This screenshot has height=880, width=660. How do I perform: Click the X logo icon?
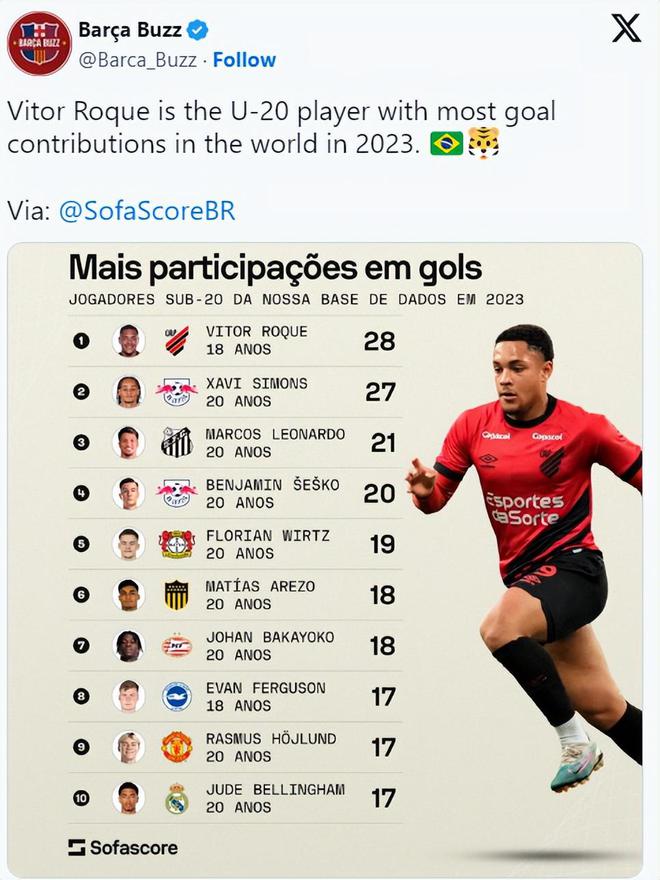[626, 28]
